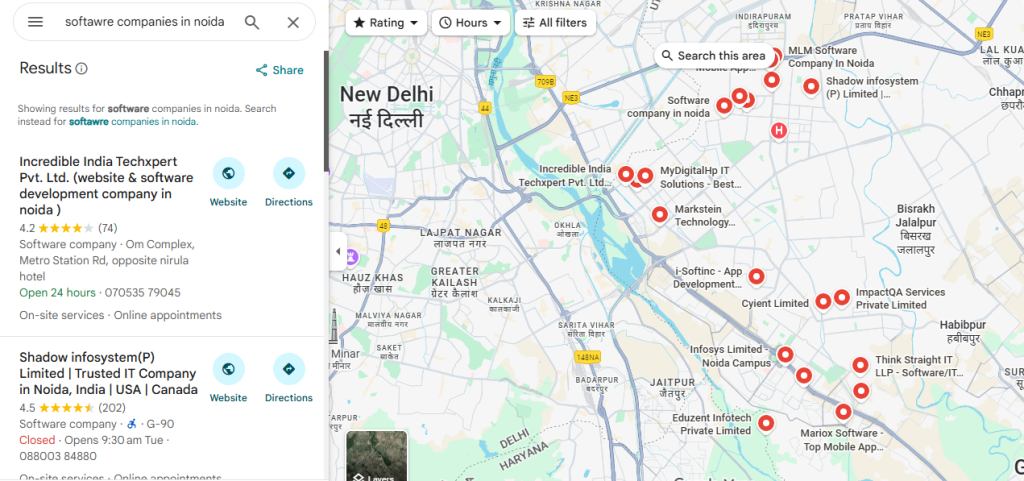Clear the search with X icon
This screenshot has height=481, width=1024.
293,22
